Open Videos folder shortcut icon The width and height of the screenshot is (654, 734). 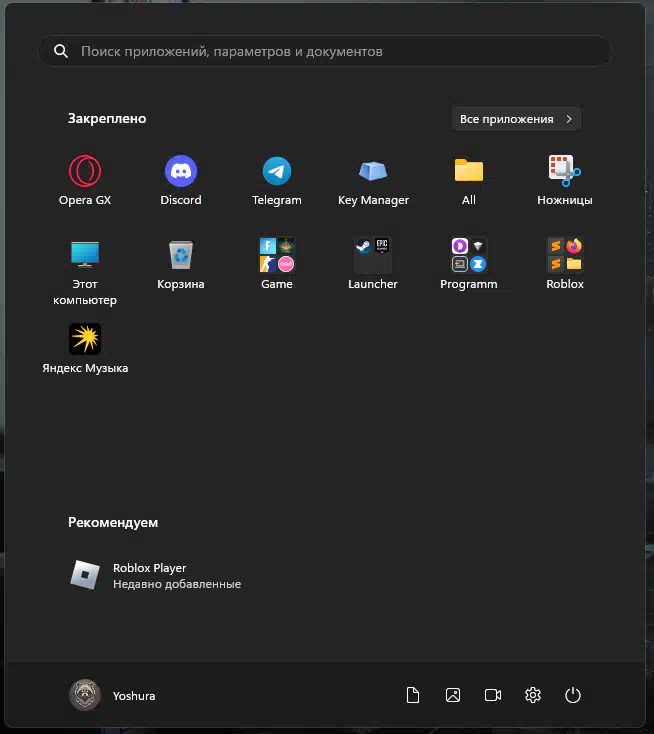(492, 695)
